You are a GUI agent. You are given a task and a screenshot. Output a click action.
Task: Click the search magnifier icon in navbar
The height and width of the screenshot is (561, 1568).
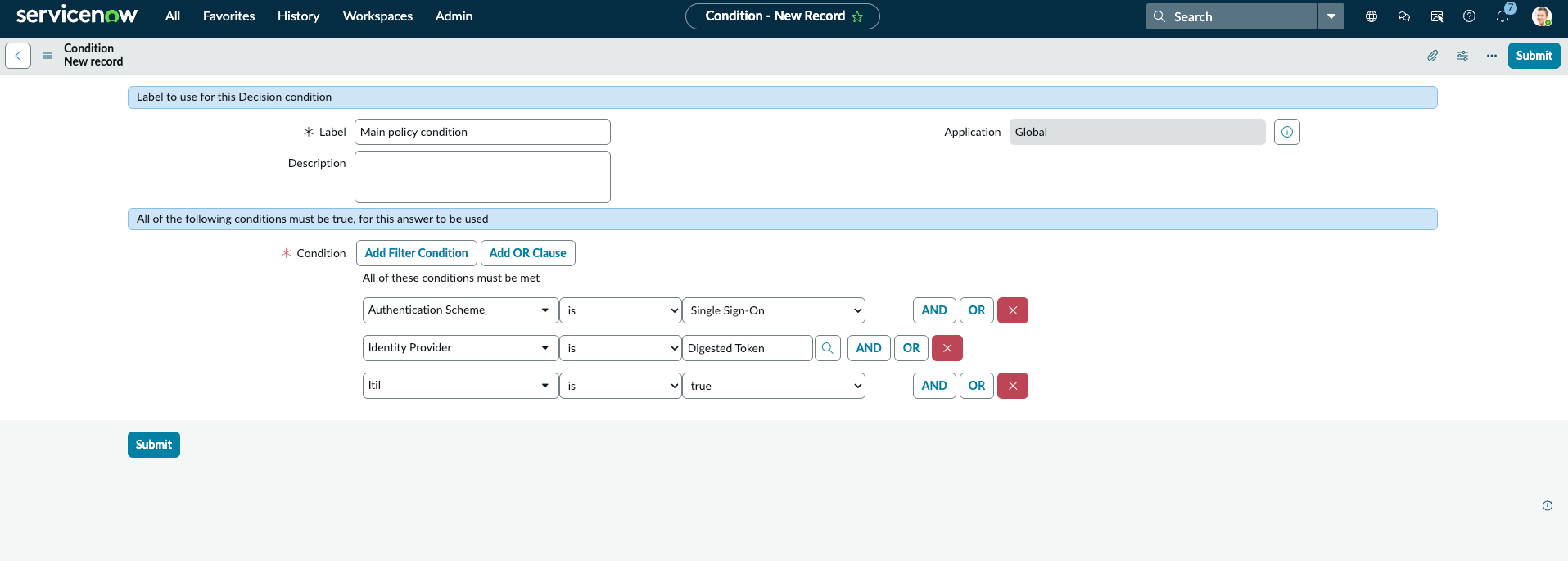click(1159, 16)
